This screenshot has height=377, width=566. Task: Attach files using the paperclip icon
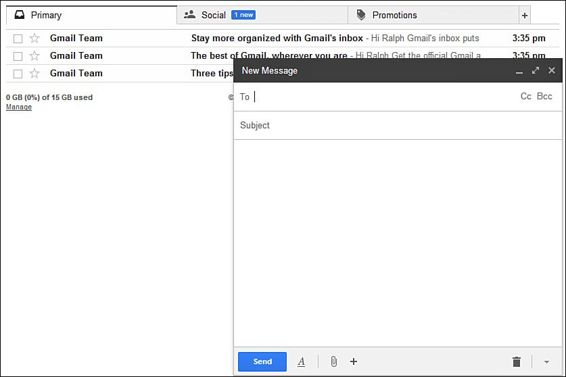334,361
